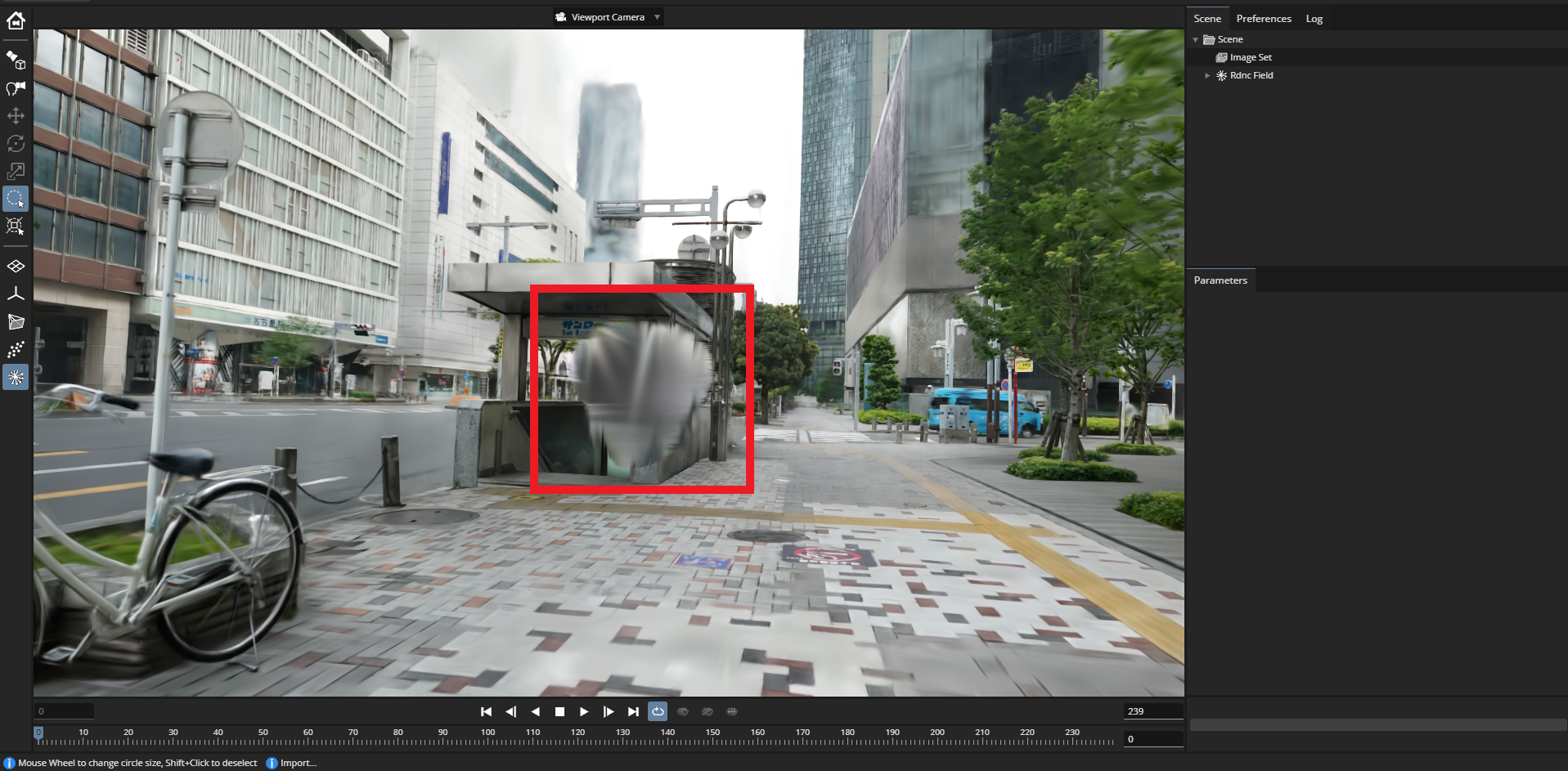Select the Rotate tool
The width and height of the screenshot is (1568, 771).
15,143
